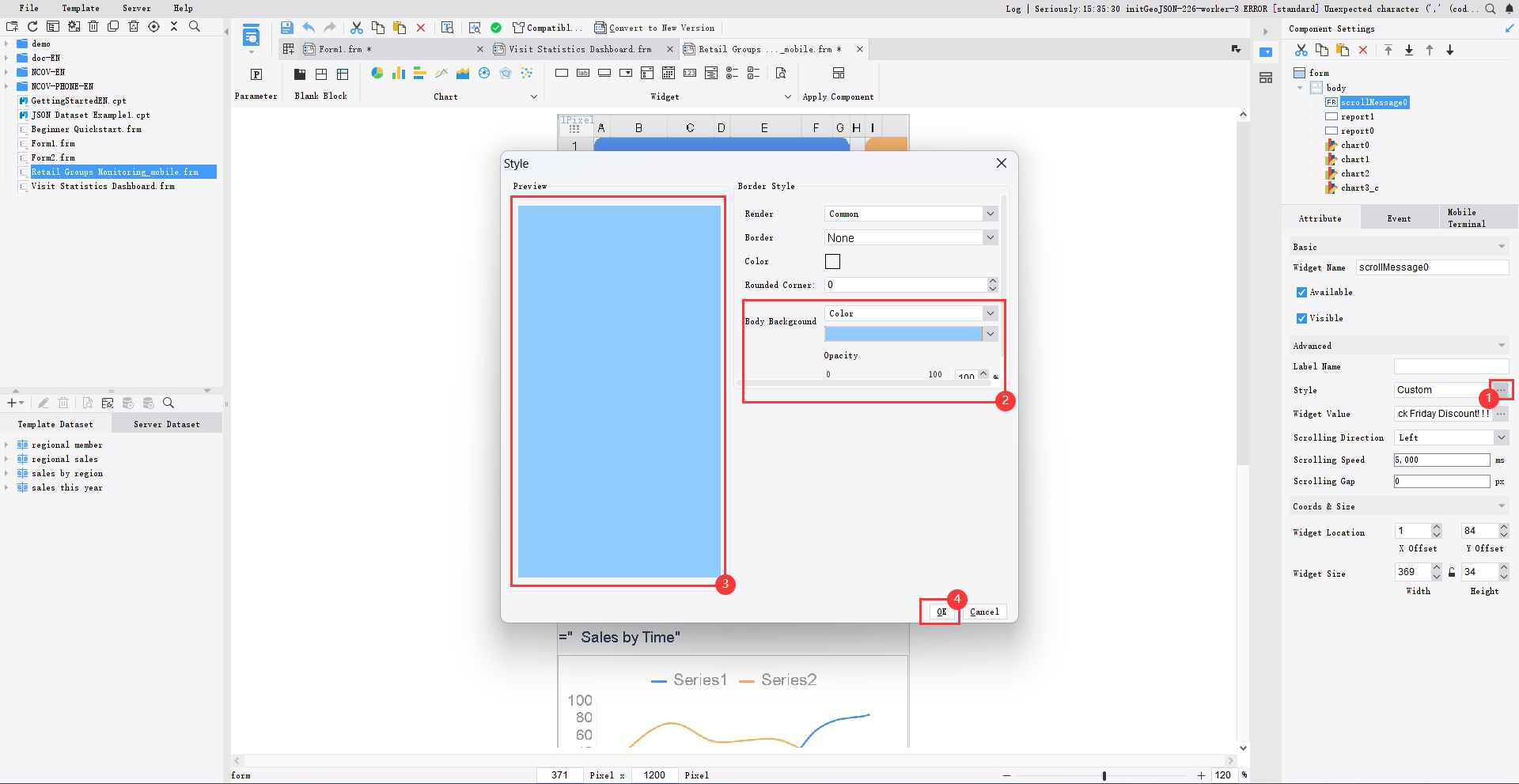Click the blue body background color swatch
1519x784 pixels.
903,334
